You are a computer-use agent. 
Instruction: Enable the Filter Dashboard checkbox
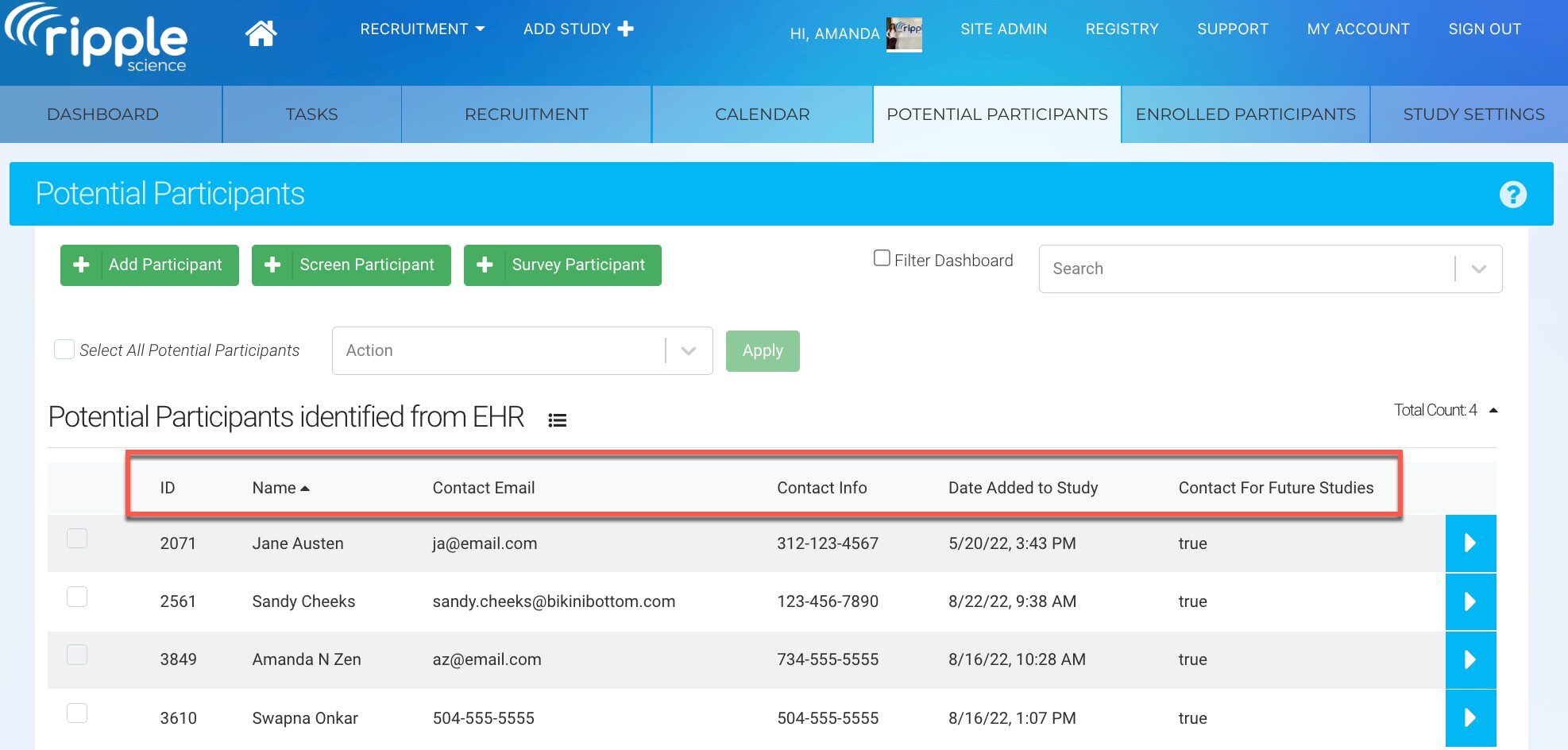point(882,258)
